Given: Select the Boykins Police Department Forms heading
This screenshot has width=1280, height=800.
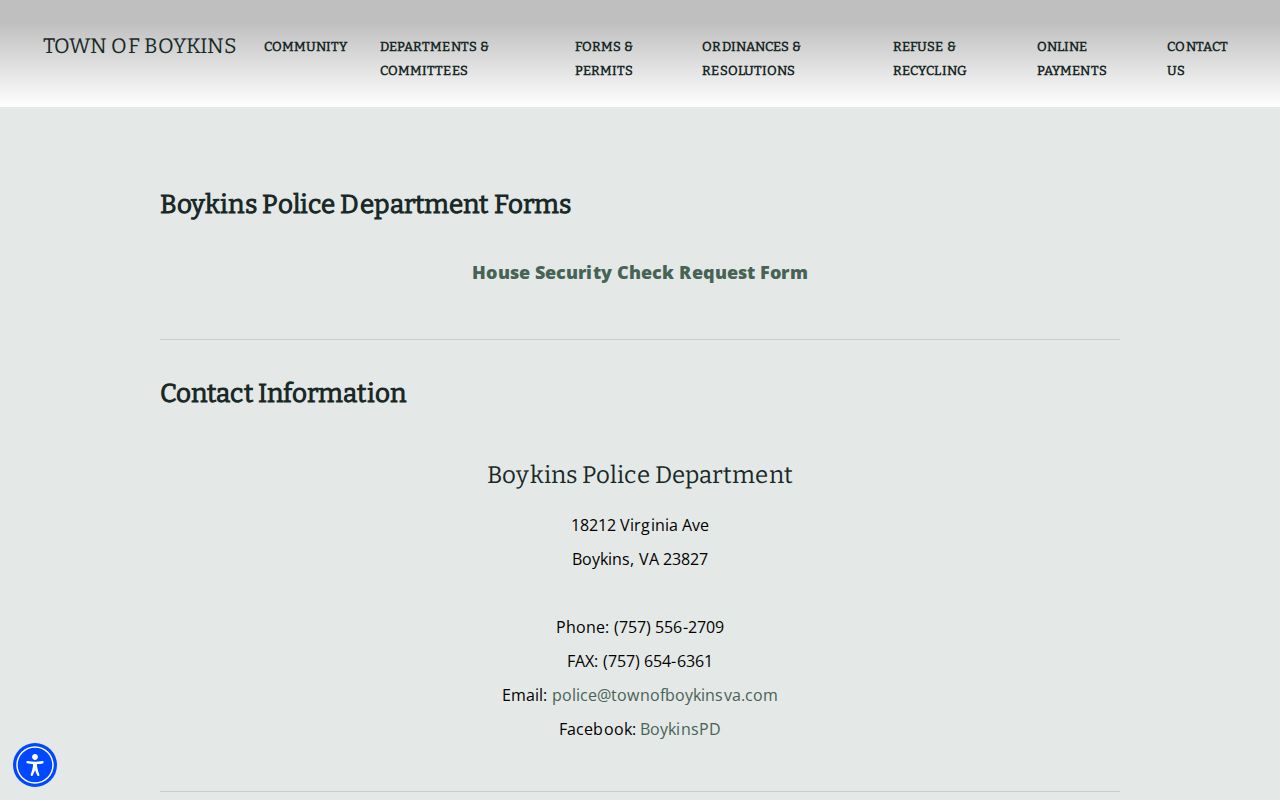Looking at the screenshot, I should tap(365, 204).
